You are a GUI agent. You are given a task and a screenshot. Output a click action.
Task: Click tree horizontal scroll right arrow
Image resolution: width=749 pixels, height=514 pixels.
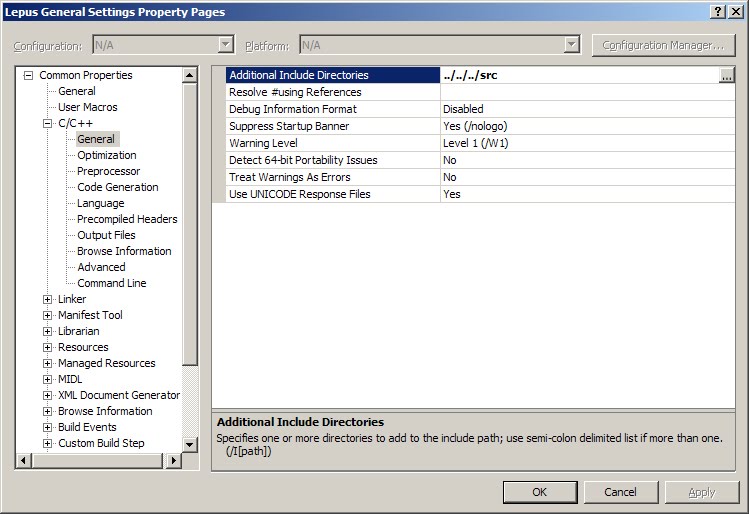(173, 460)
